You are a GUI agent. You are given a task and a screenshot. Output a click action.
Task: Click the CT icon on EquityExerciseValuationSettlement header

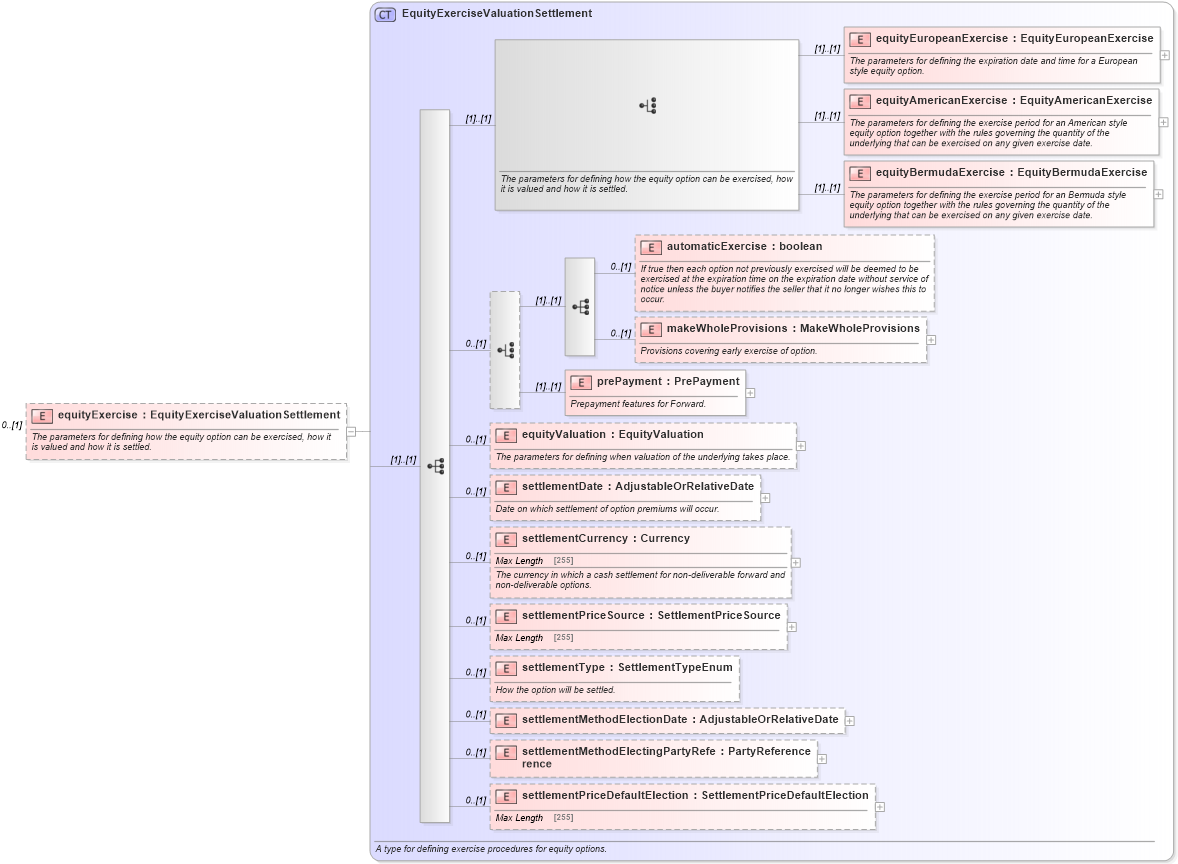tap(385, 13)
